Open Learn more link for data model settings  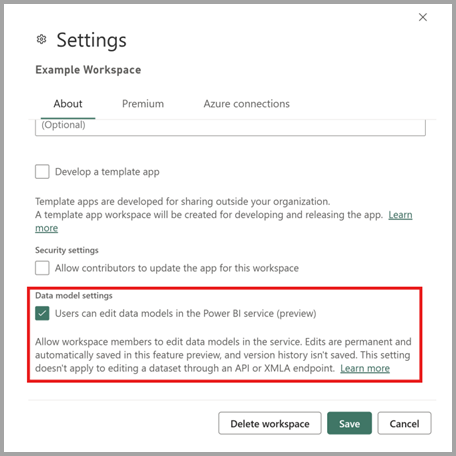365,368
